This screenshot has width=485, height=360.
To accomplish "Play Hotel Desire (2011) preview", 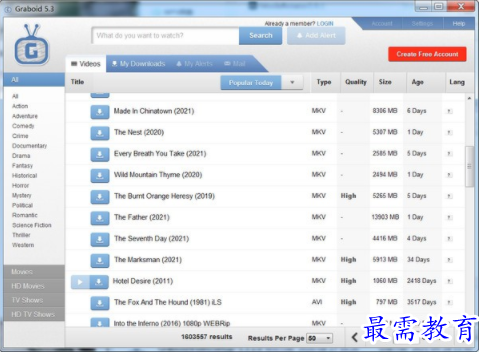I will (80, 282).
